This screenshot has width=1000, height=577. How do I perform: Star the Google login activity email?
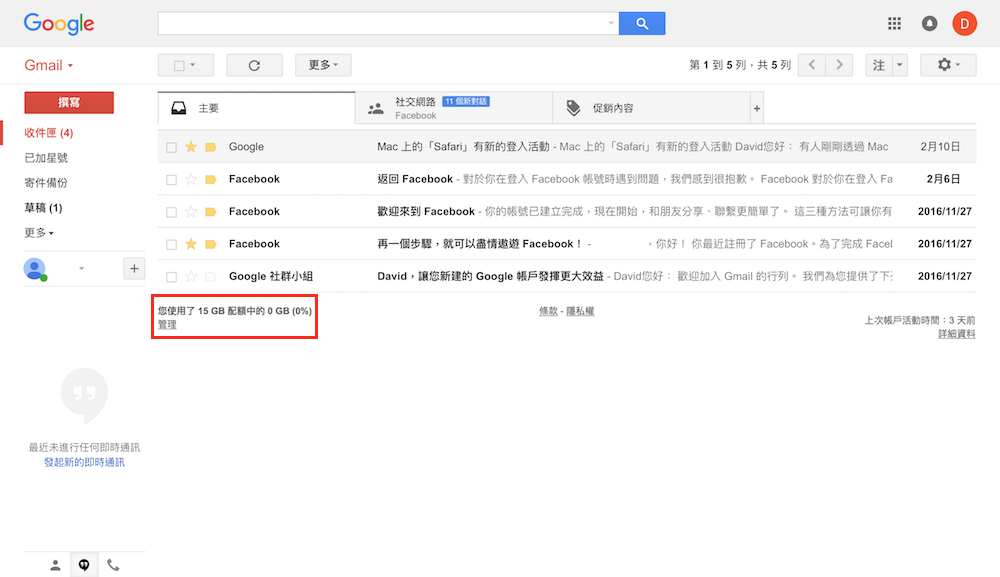point(191,147)
